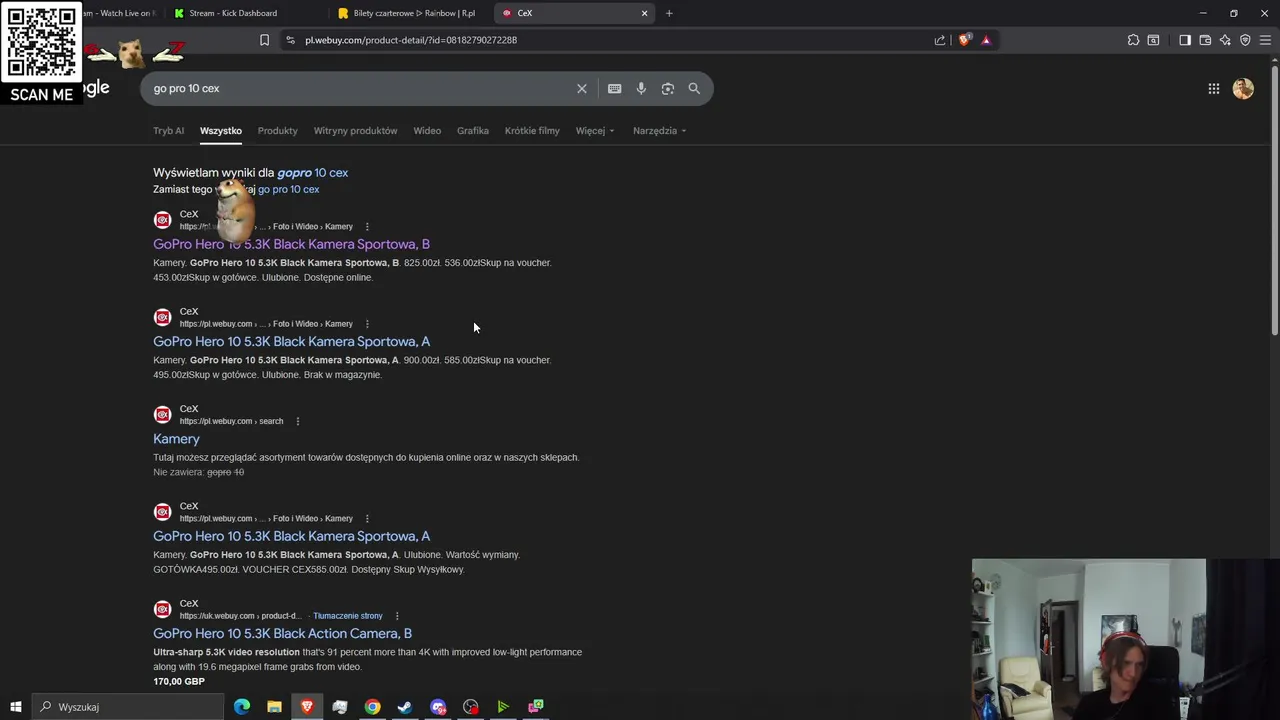Open Brave VPN shield icon

click(1245, 40)
